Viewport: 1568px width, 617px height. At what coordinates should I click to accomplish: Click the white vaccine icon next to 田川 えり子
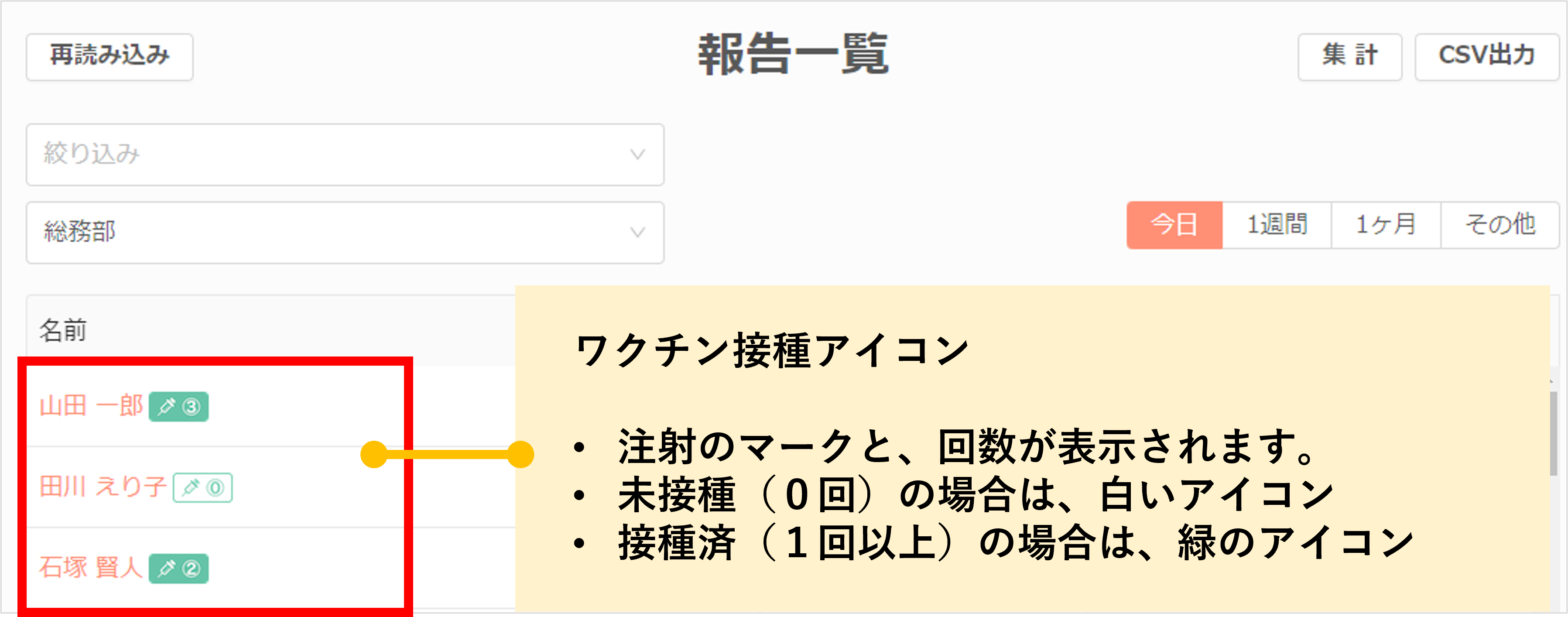point(192,487)
